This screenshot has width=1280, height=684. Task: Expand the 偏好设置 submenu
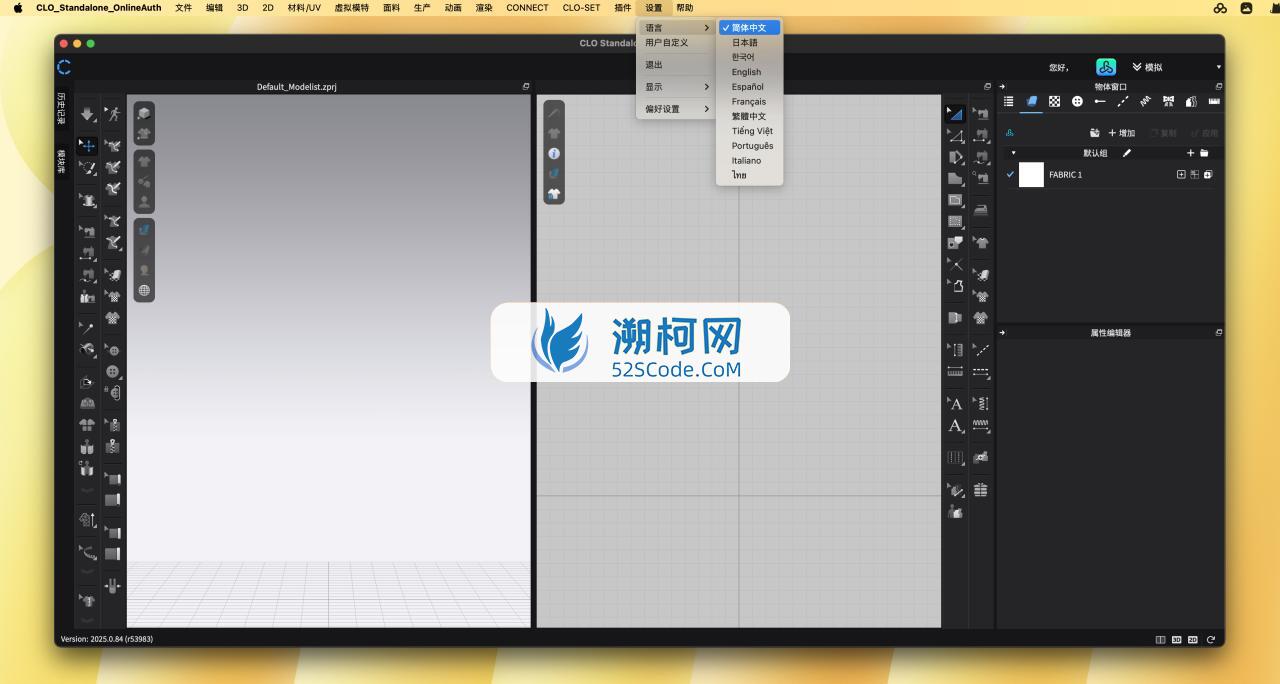[677, 109]
